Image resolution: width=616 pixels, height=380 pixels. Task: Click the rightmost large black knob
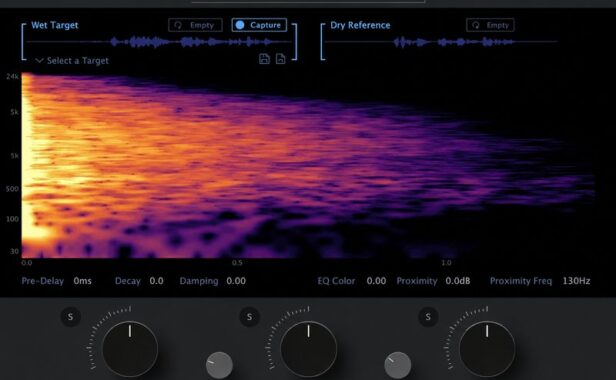tap(487, 349)
